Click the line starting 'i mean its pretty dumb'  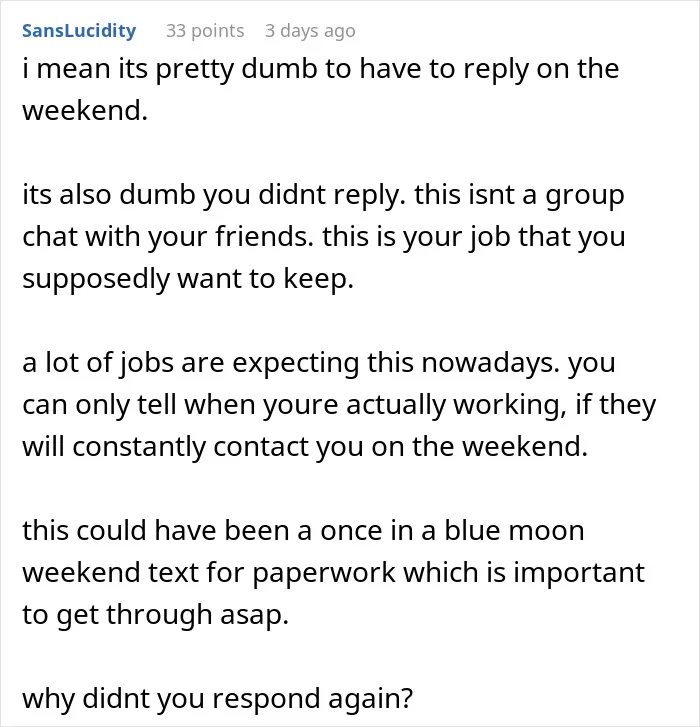click(x=321, y=70)
